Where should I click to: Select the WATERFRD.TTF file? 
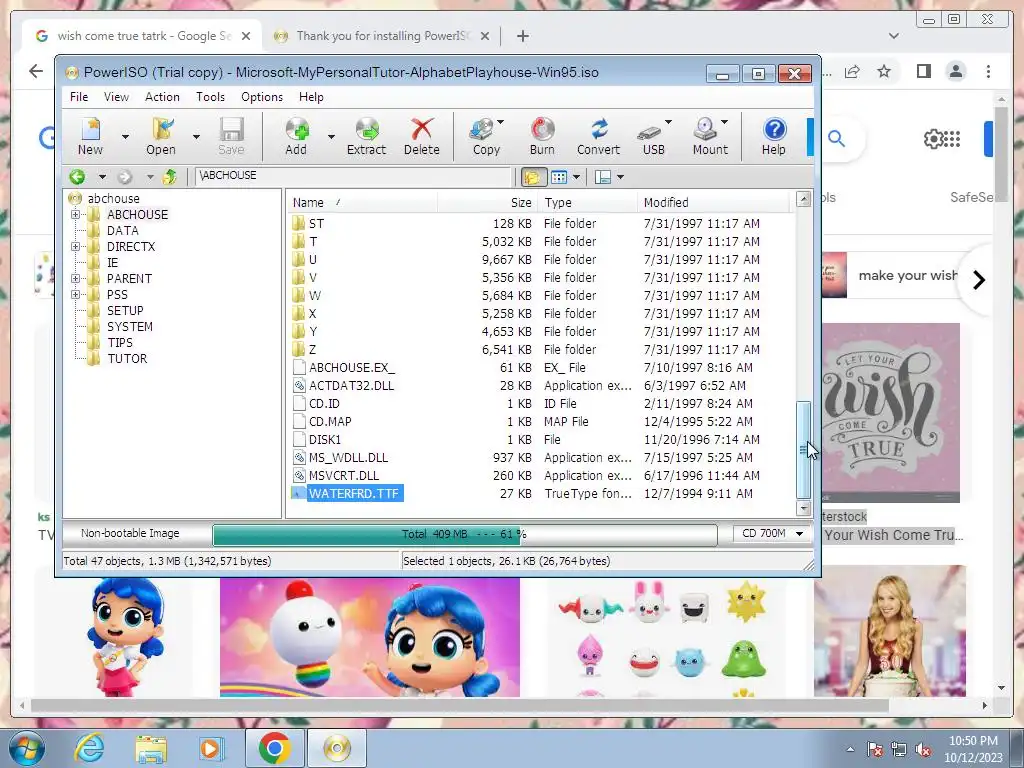(x=353, y=494)
